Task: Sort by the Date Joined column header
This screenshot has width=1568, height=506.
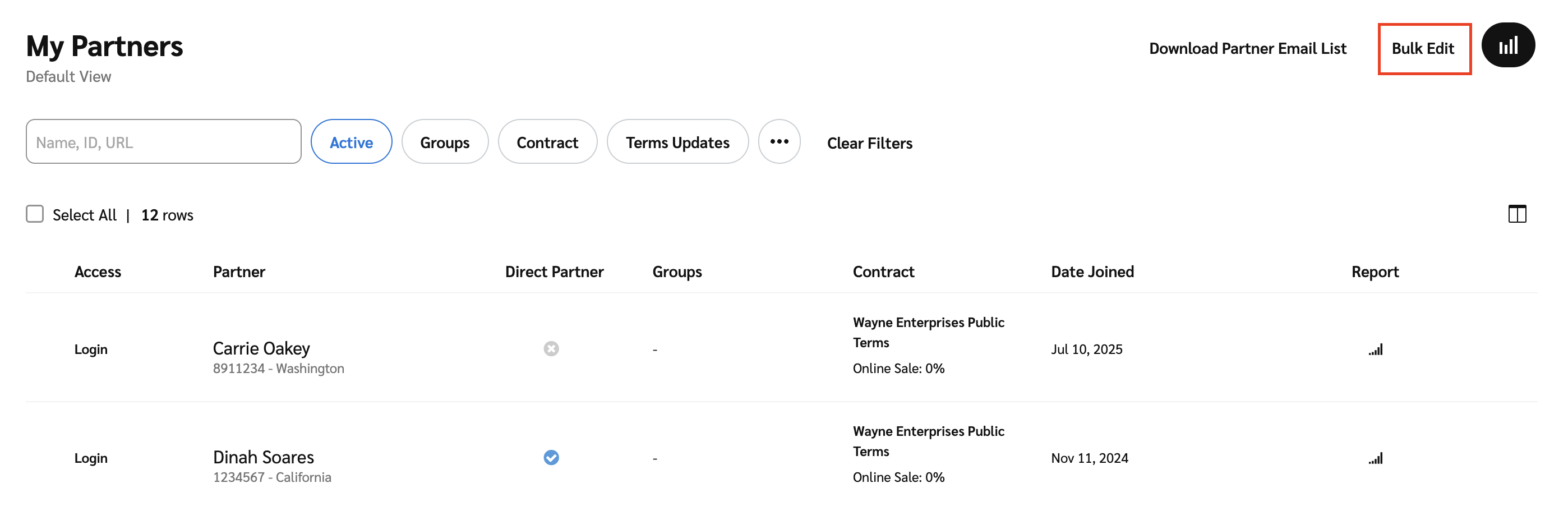Action: [x=1092, y=272]
